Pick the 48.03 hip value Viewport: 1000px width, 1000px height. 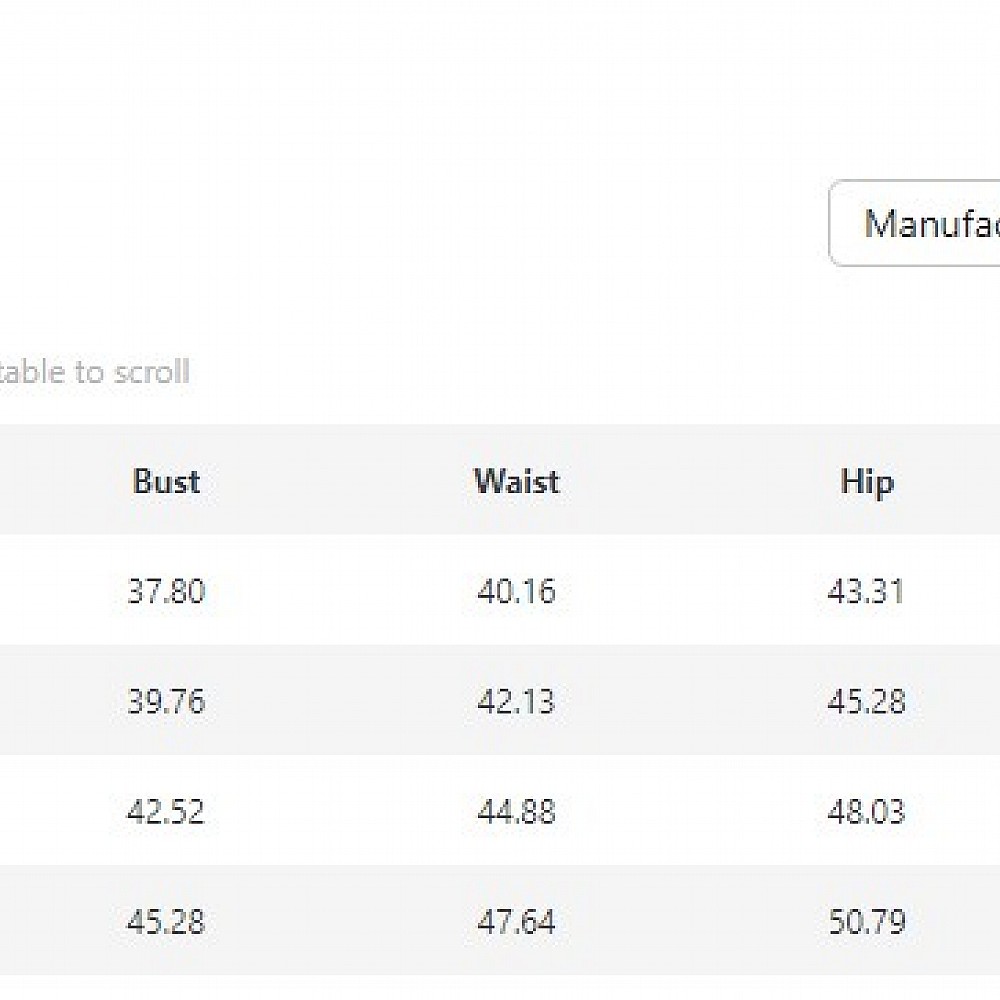(x=866, y=811)
